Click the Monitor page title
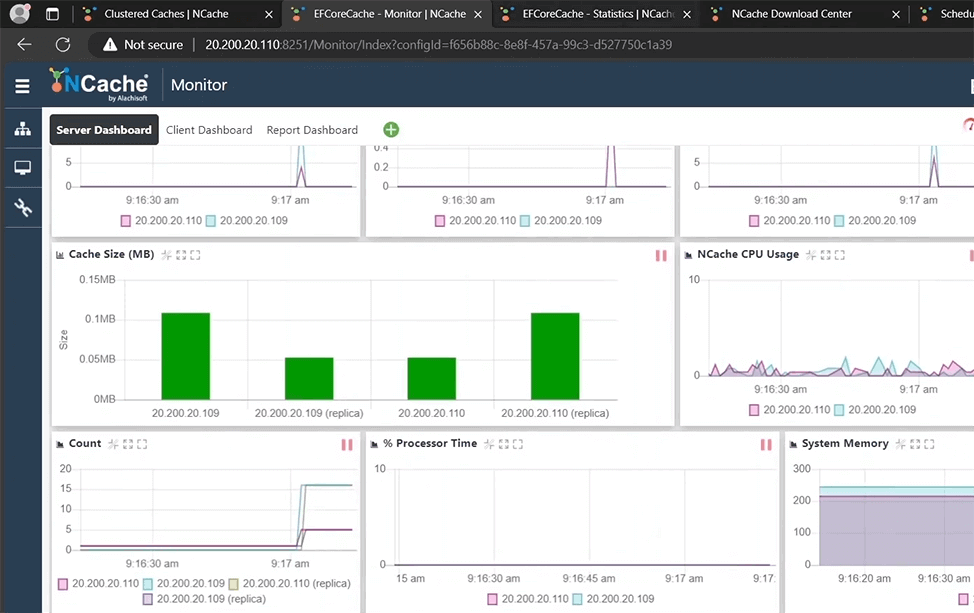974x613 pixels. tap(199, 85)
